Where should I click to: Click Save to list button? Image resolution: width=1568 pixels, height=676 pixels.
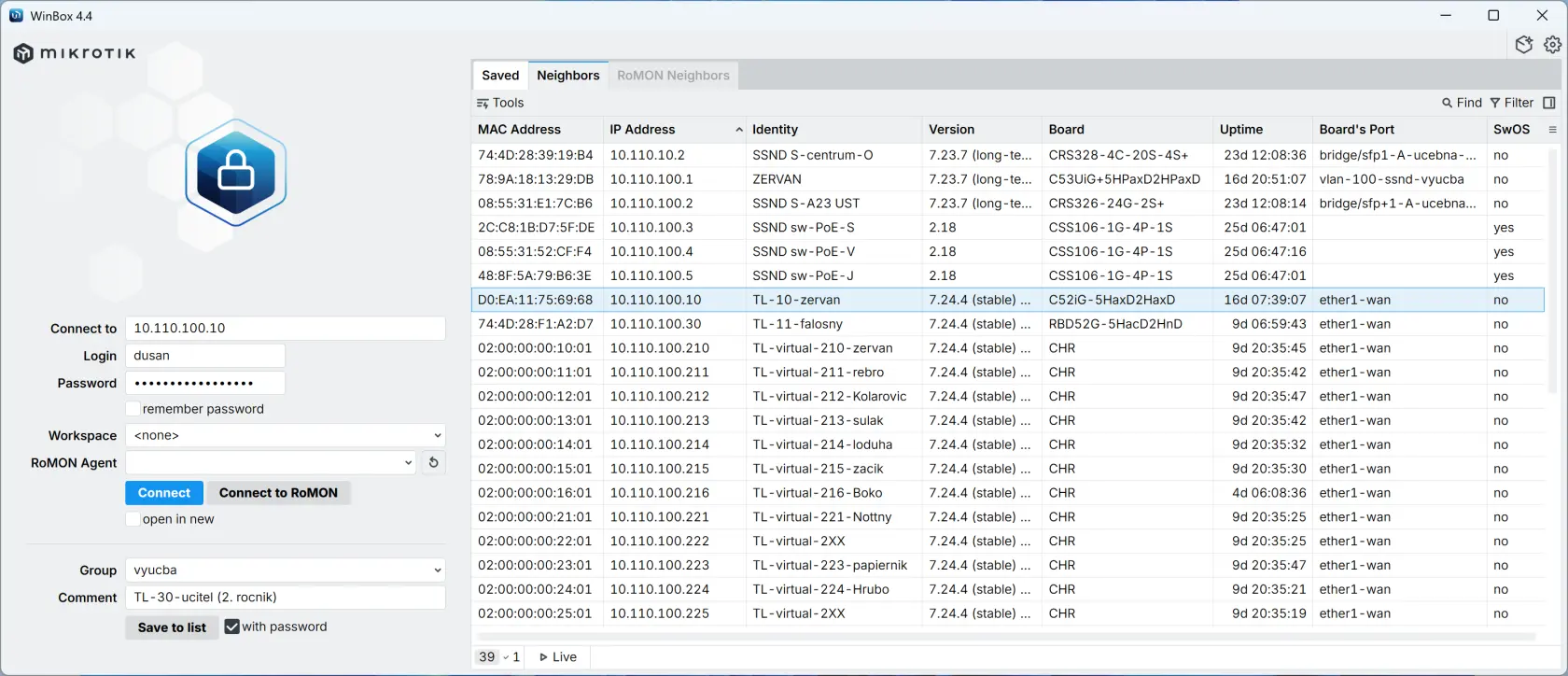pos(172,627)
